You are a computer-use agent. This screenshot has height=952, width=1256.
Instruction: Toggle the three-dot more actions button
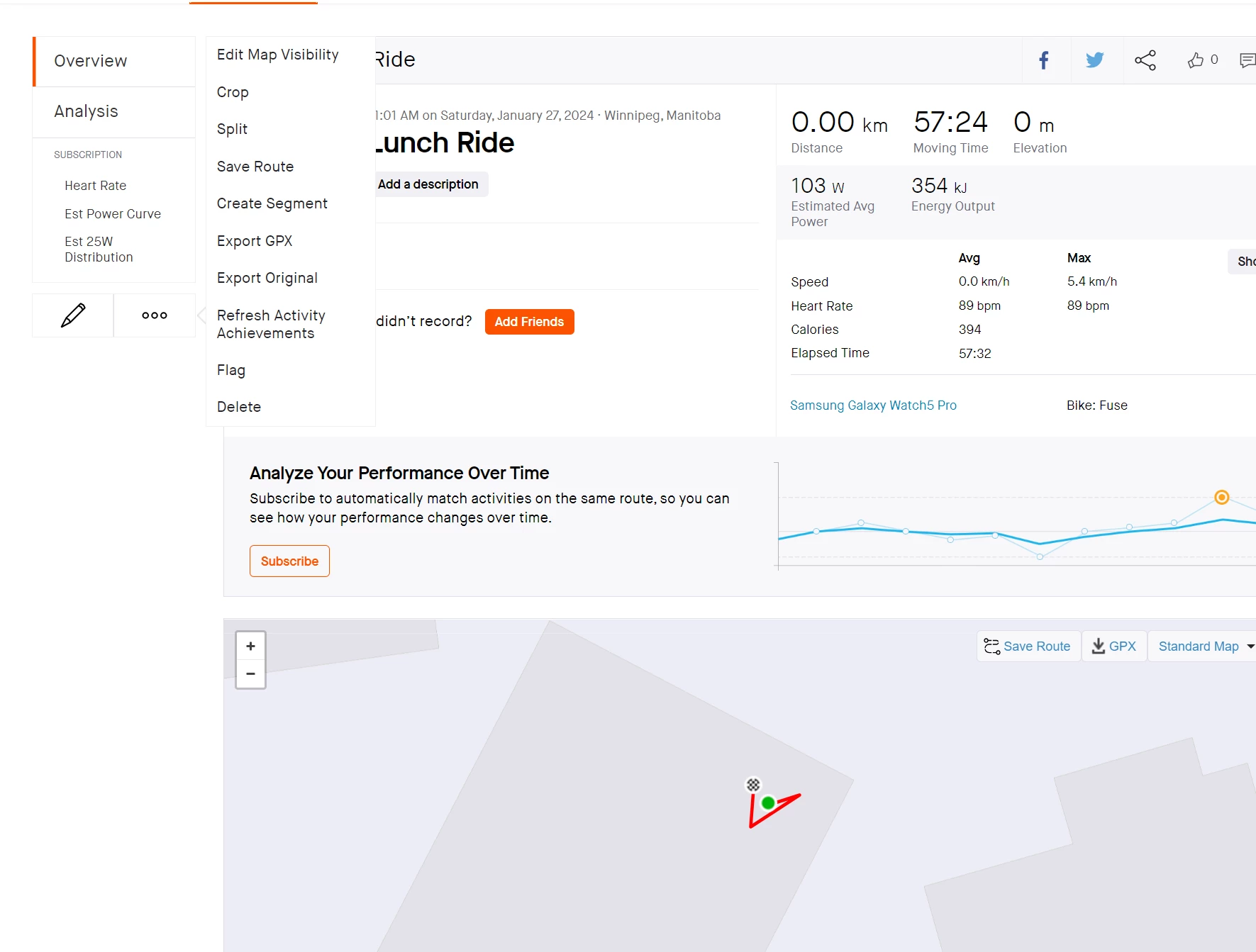(155, 315)
